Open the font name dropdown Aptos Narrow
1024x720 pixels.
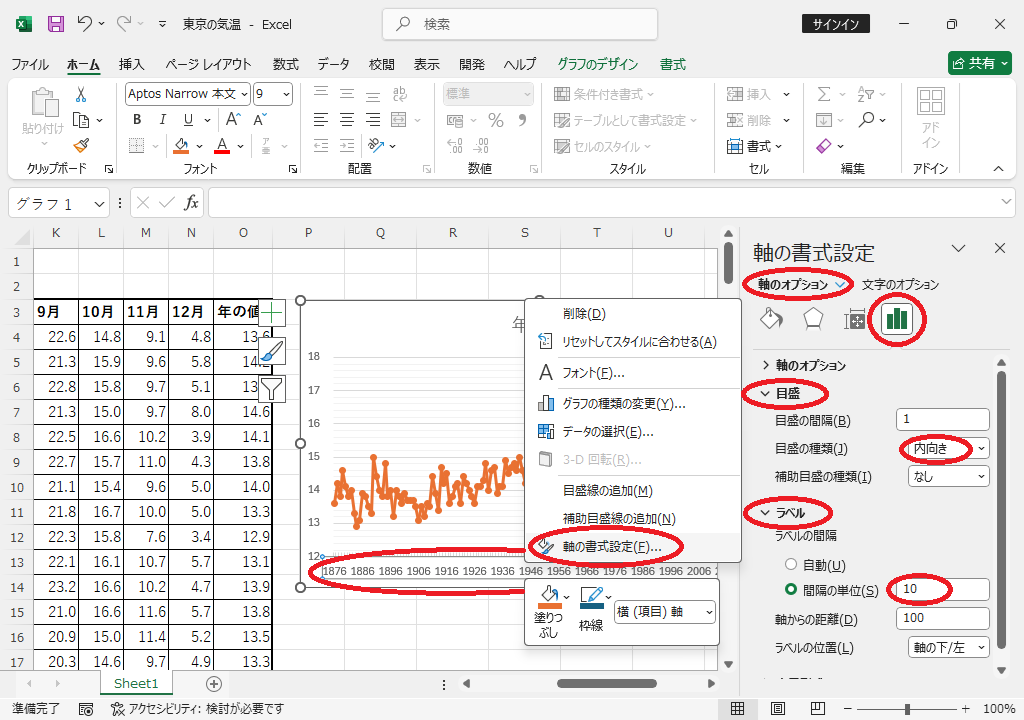244,94
